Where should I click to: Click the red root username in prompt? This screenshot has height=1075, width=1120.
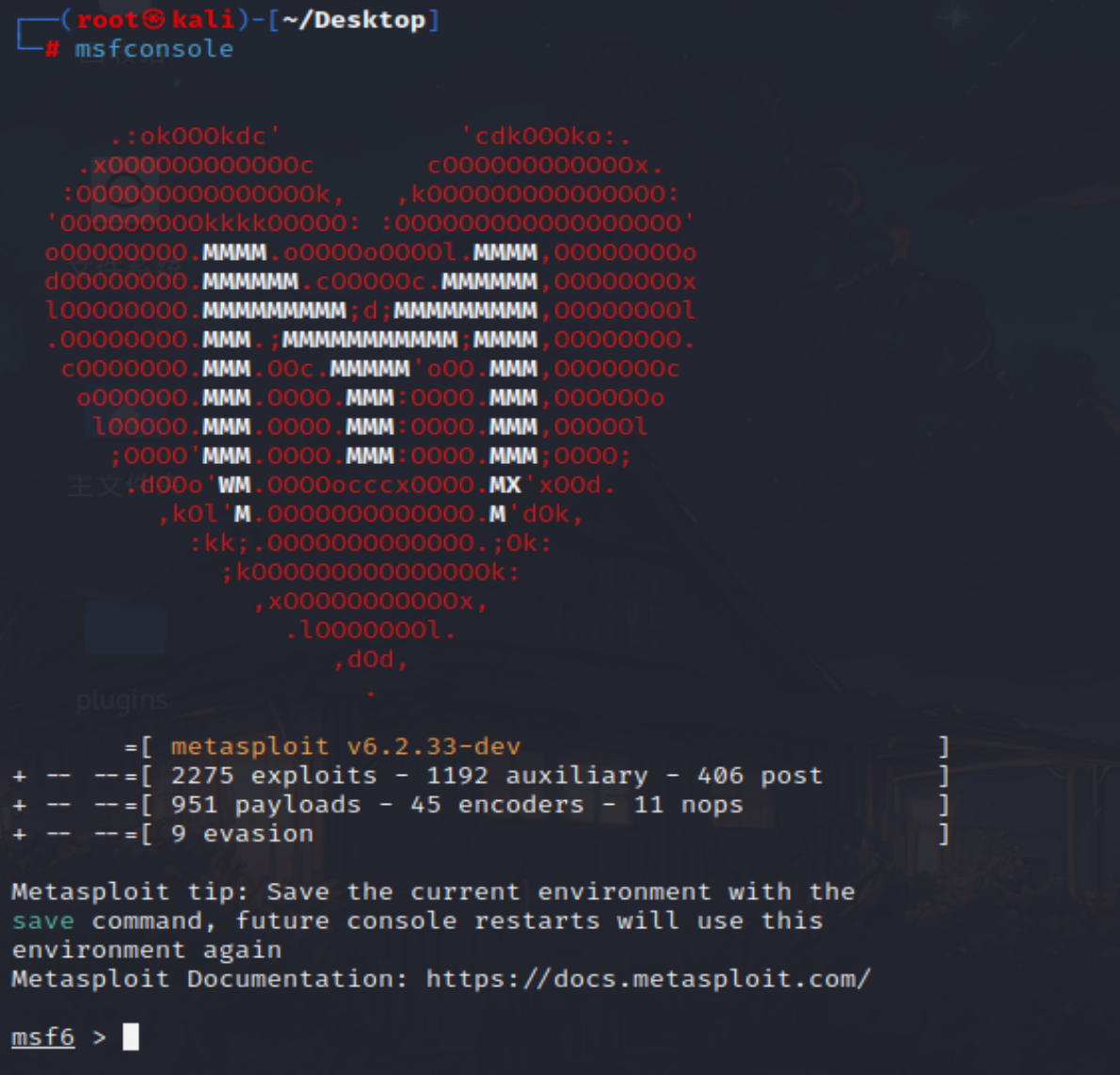click(107, 19)
